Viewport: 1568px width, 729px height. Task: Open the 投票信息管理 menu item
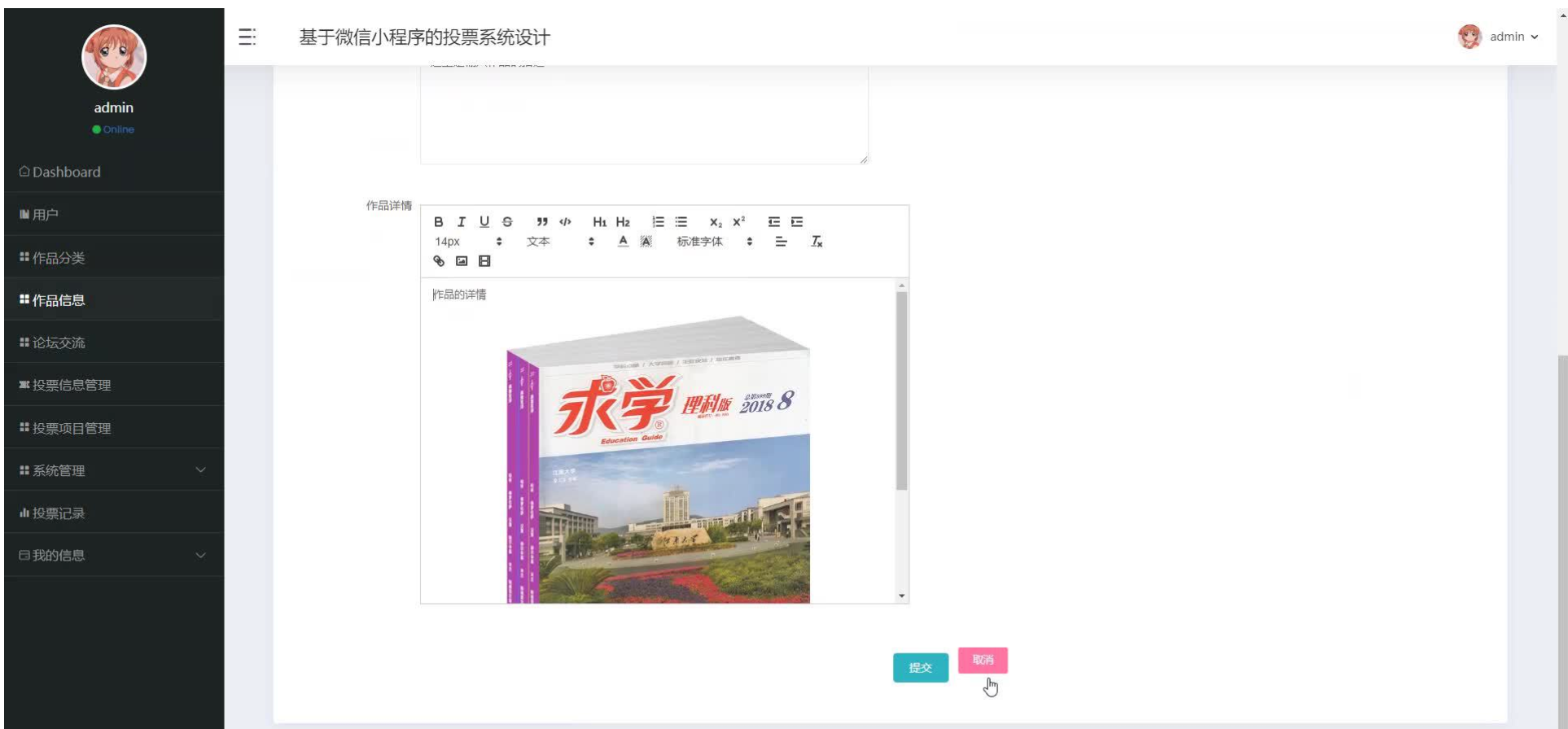click(x=113, y=385)
